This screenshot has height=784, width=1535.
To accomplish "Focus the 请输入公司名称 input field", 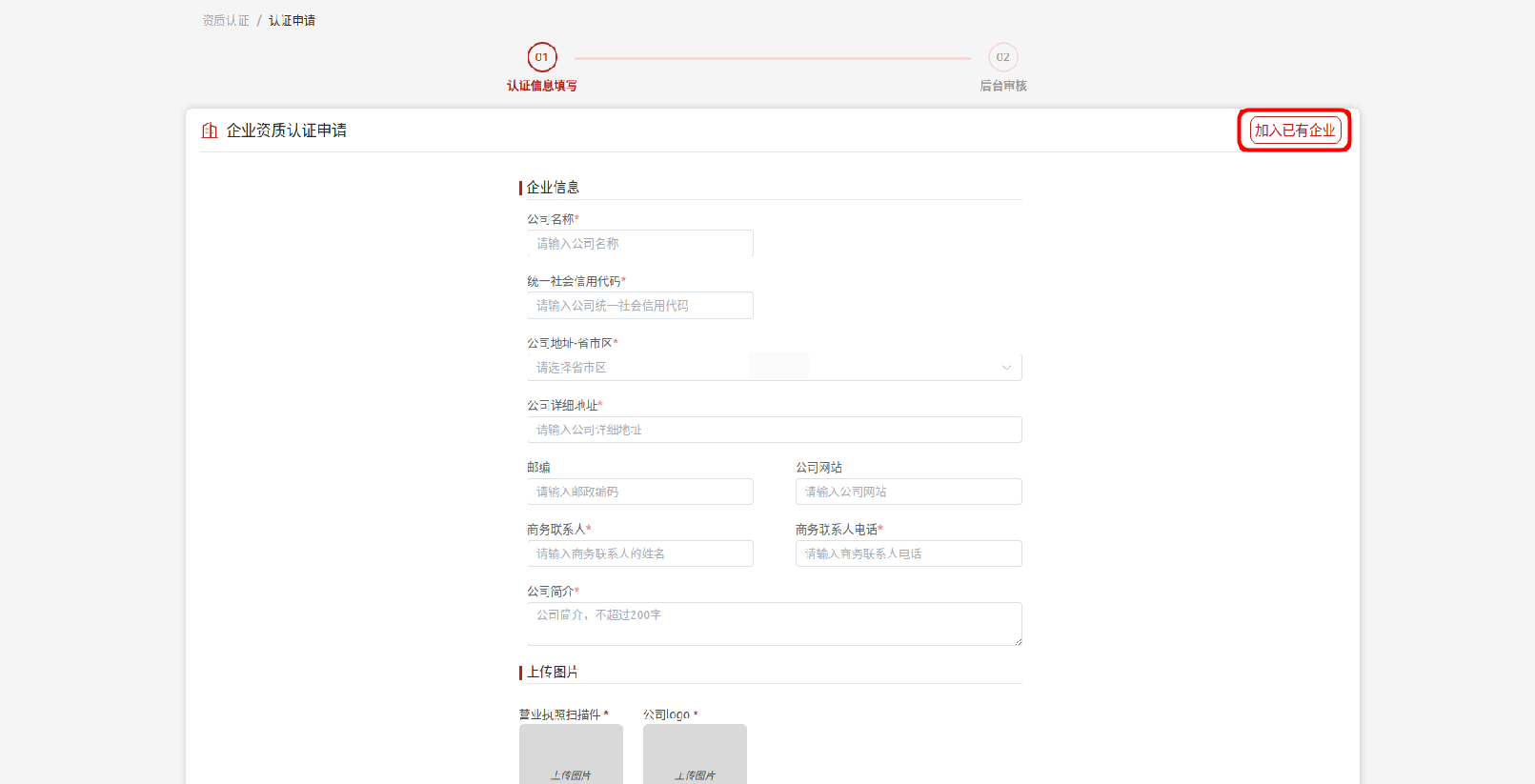I will coord(639,244).
